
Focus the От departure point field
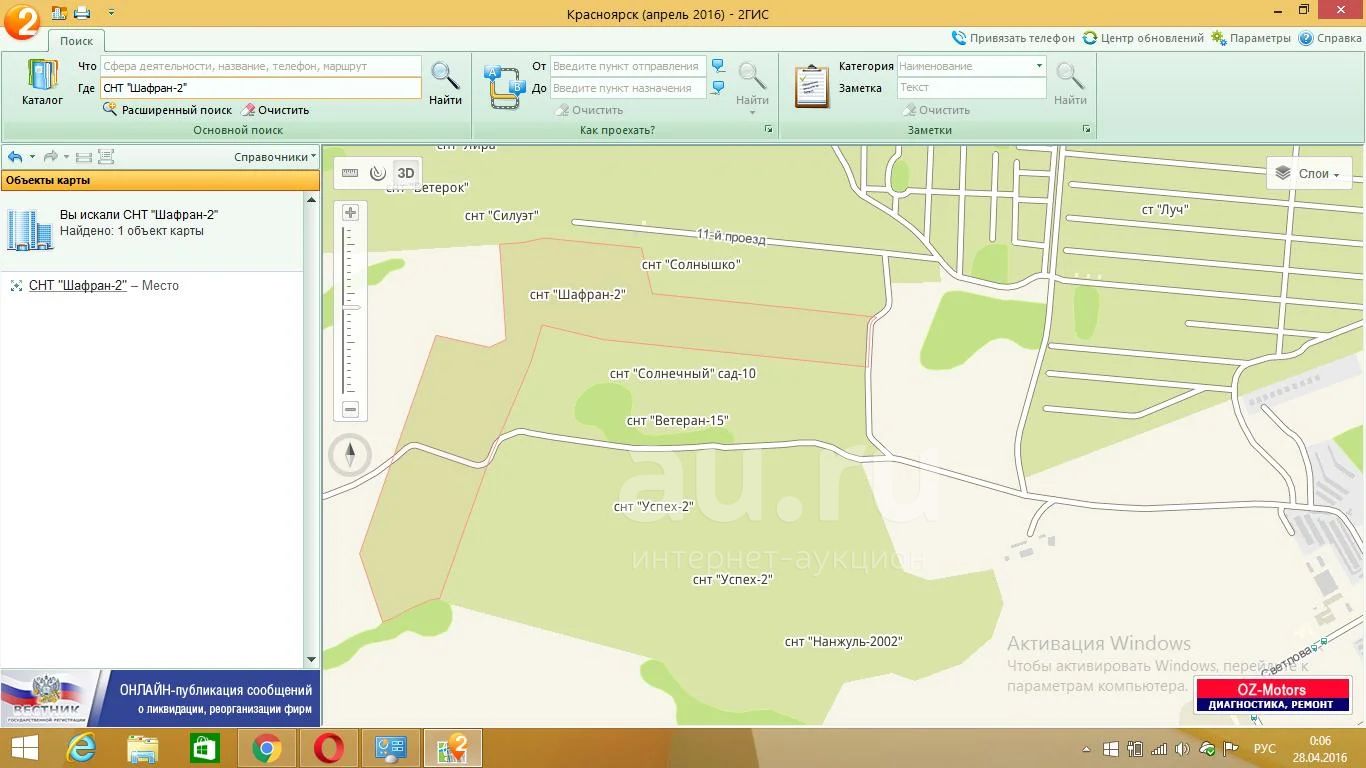tap(628, 66)
